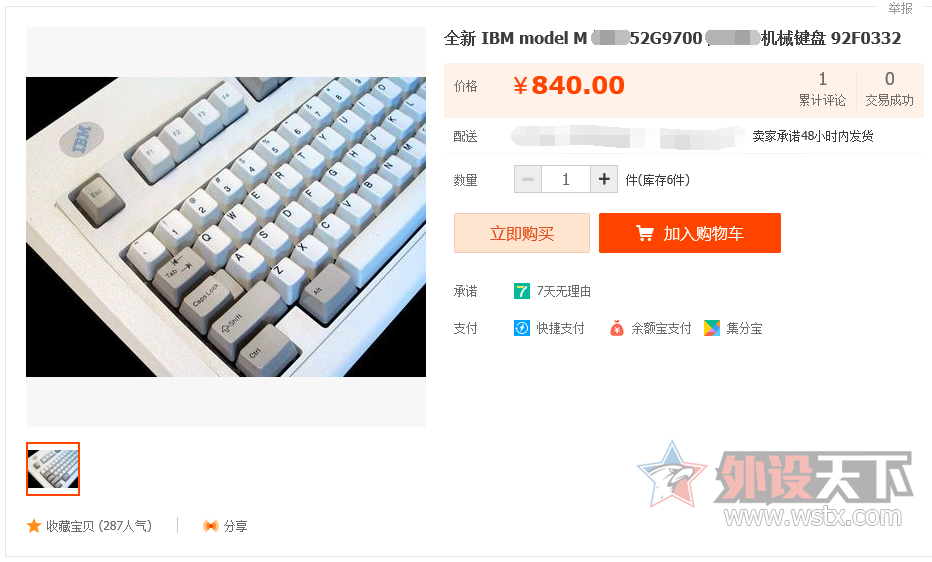Image resolution: width=932 pixels, height=562 pixels.
Task: Click the blue 快捷支付 quick pay icon
Action: click(x=521, y=328)
